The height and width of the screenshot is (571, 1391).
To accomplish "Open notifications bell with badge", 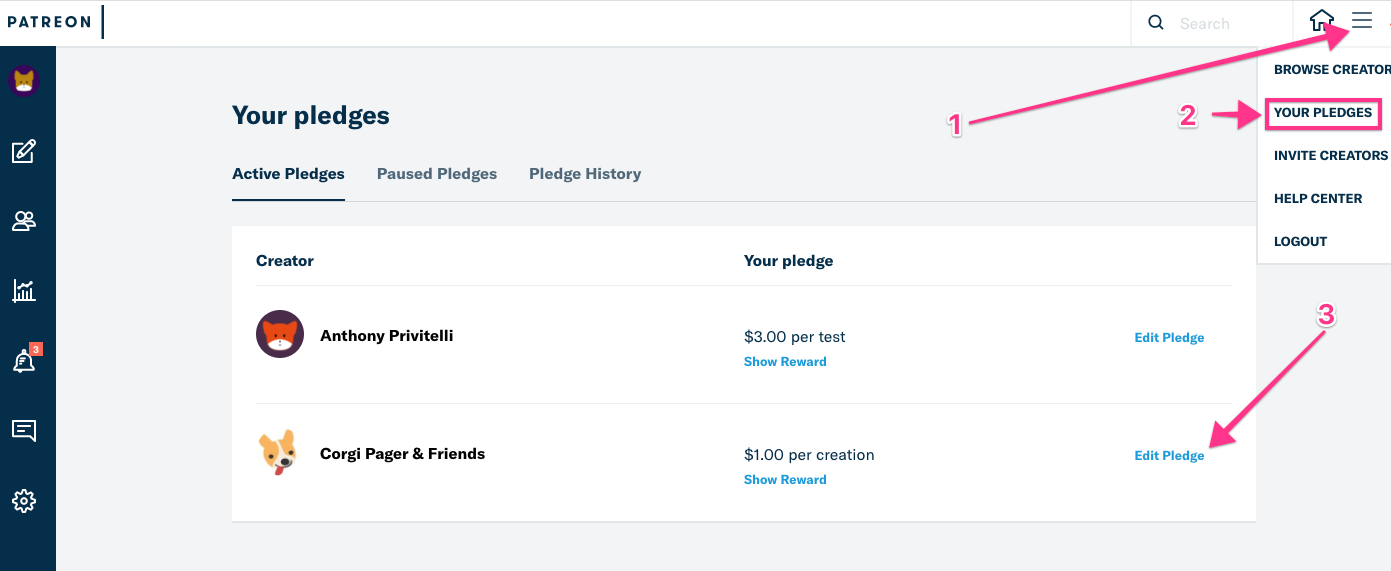I will pyautogui.click(x=24, y=361).
